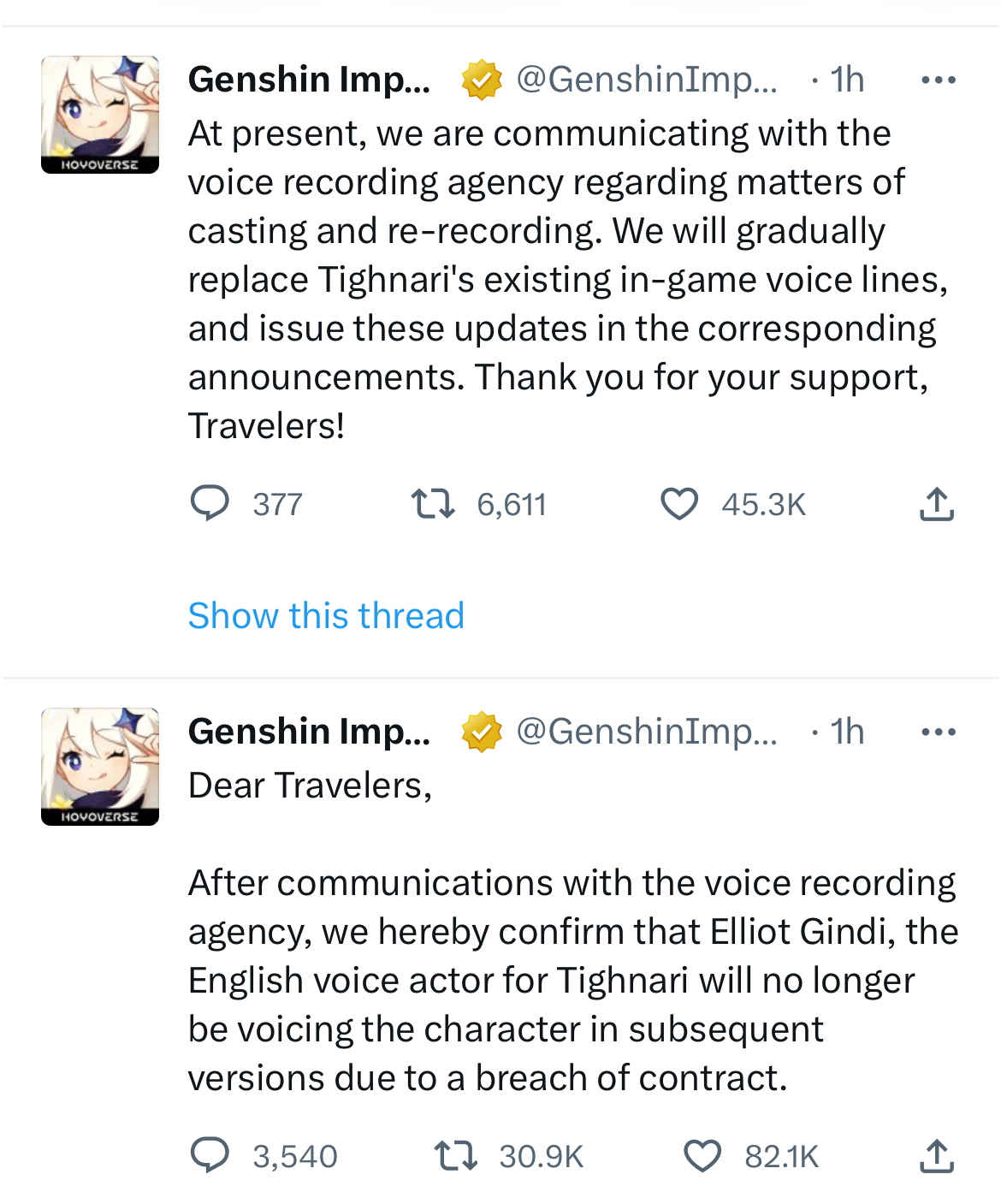Viewport: 1001px width, 1204px height.
Task: Open the more options menu on the second tweet
Action: [939, 732]
